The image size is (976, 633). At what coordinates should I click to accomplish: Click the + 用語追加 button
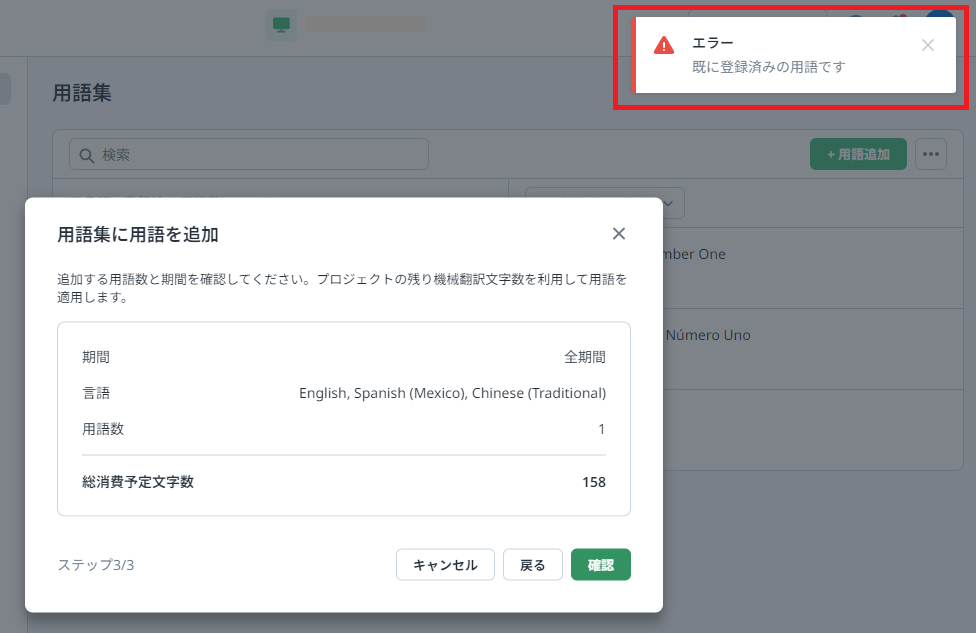(x=857, y=154)
